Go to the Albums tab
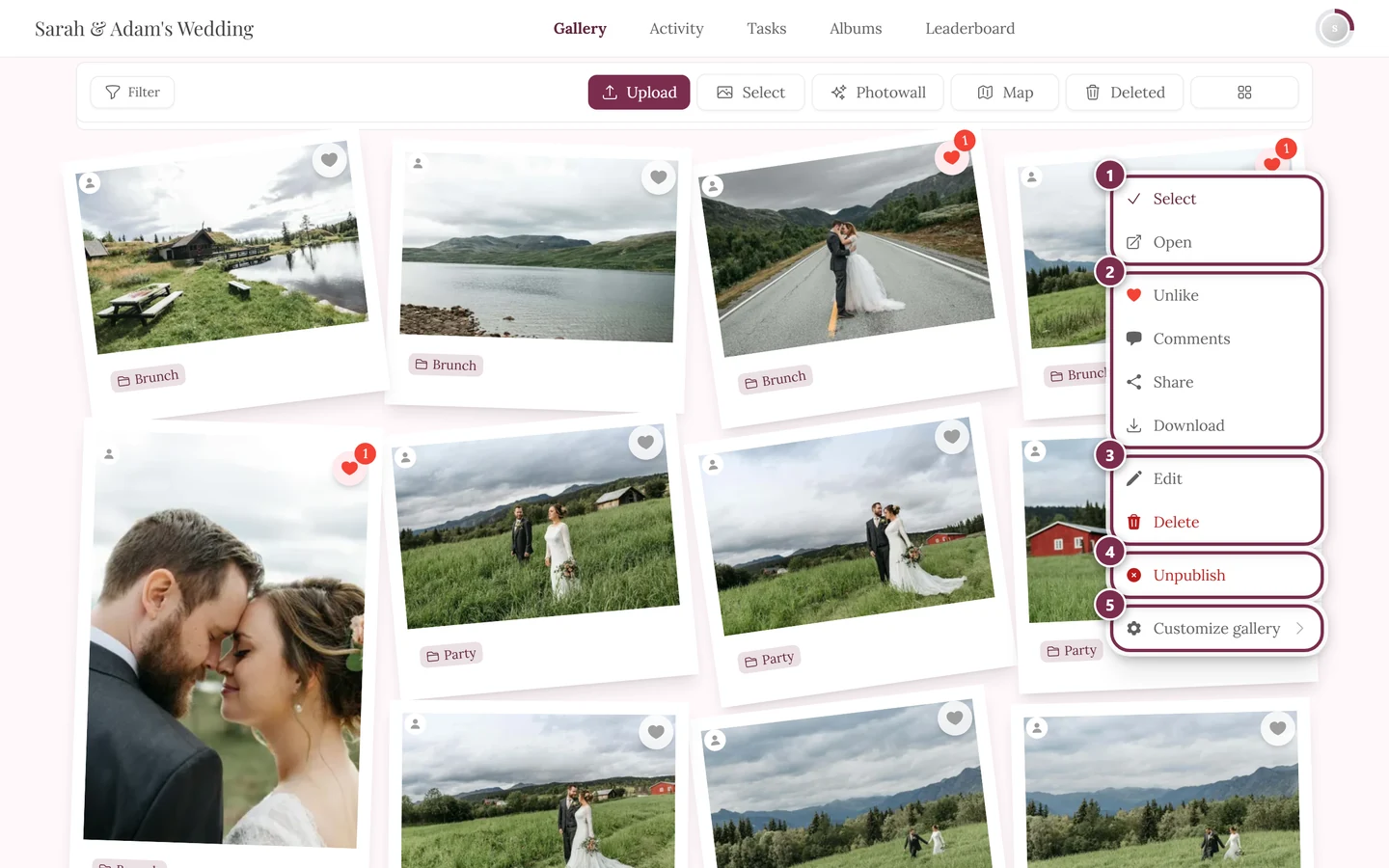Viewport: 1389px width, 868px height. click(x=856, y=29)
